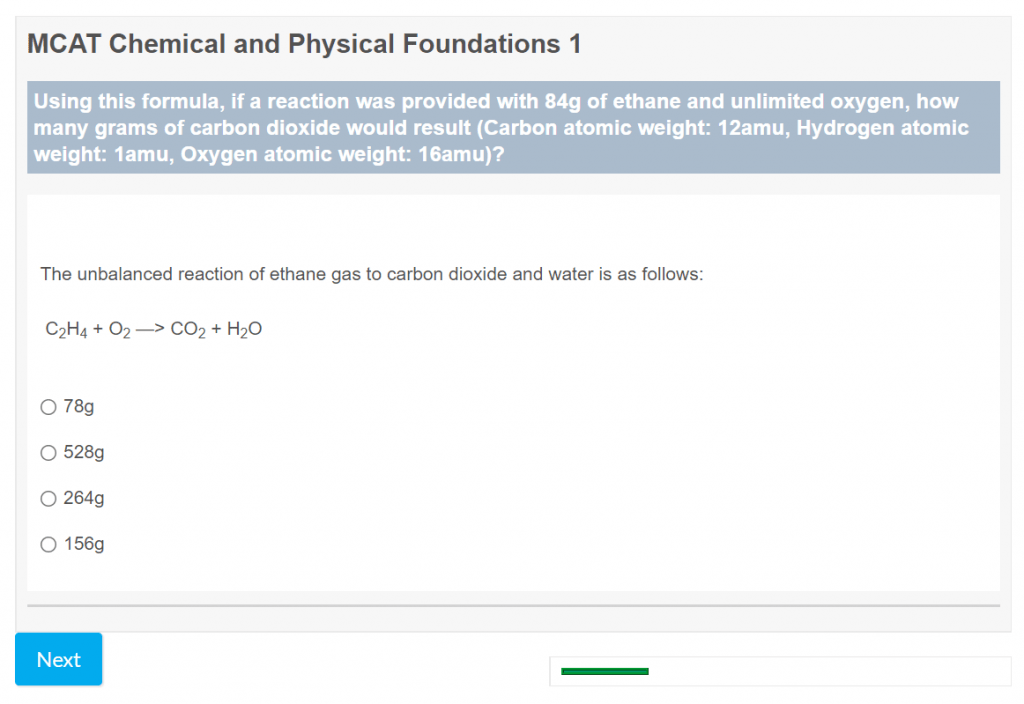Click the "156g" answer label text
The image size is (1024, 704).
click(84, 544)
